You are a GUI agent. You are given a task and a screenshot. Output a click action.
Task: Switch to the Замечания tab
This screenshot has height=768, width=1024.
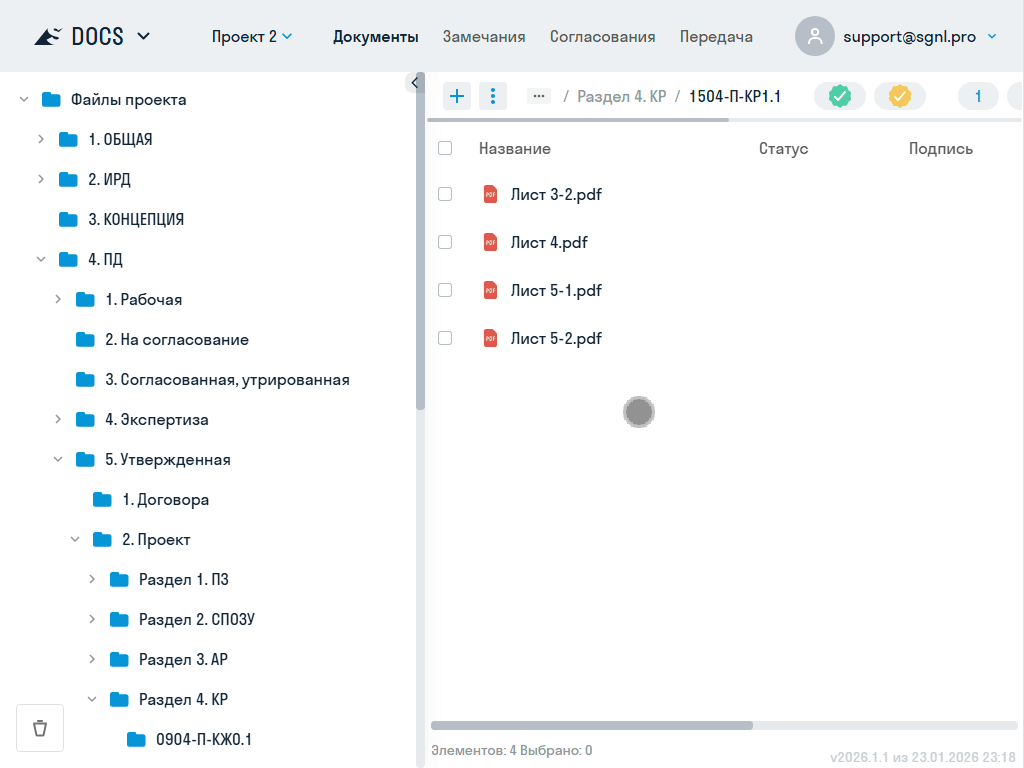pyautogui.click(x=484, y=37)
